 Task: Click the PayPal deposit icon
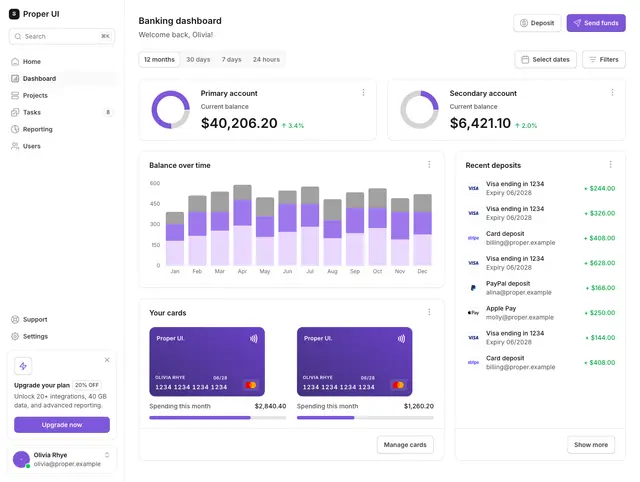tap(473, 288)
